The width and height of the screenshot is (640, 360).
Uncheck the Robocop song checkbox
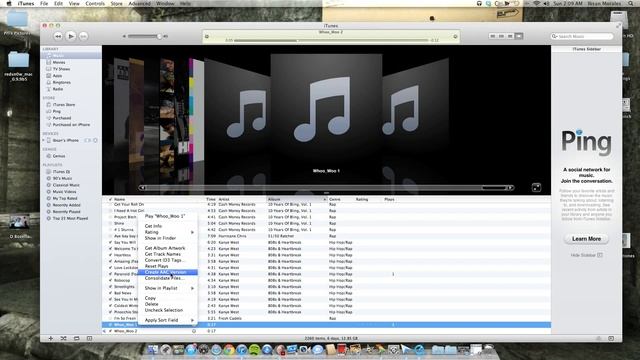click(x=111, y=280)
